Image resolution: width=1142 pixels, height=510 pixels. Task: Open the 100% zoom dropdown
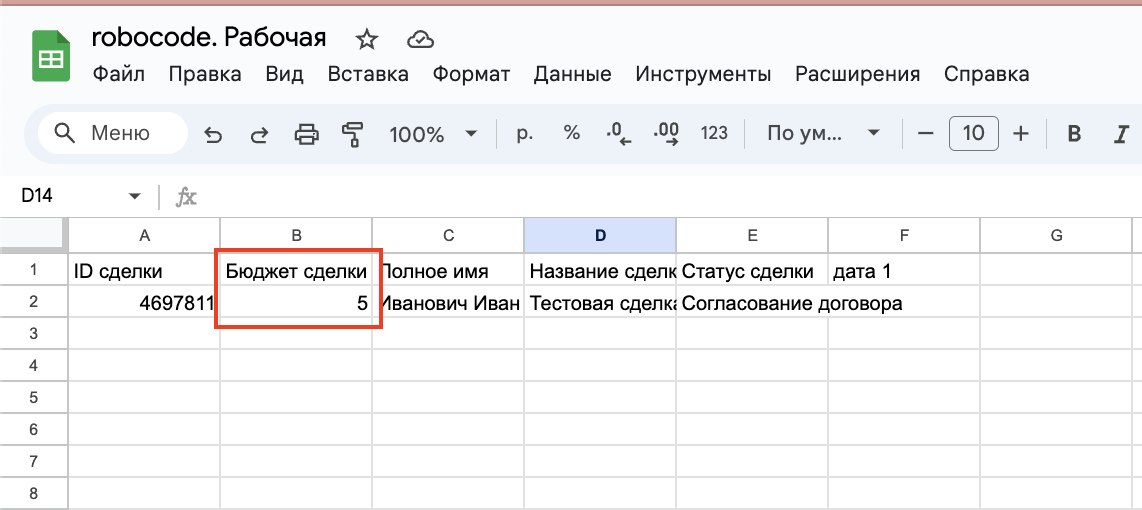coord(433,134)
